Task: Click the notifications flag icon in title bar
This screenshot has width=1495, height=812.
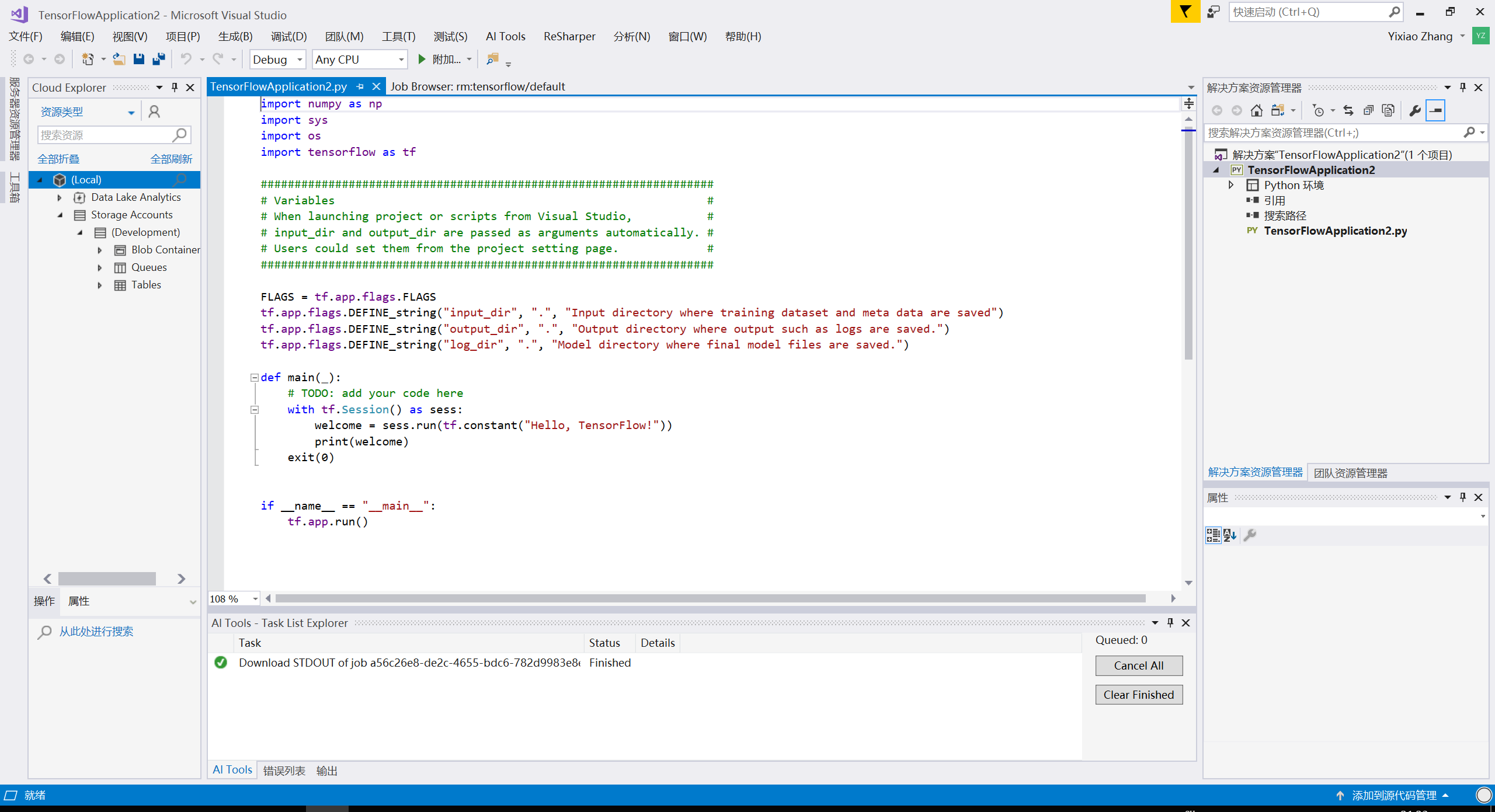Action: click(1185, 12)
